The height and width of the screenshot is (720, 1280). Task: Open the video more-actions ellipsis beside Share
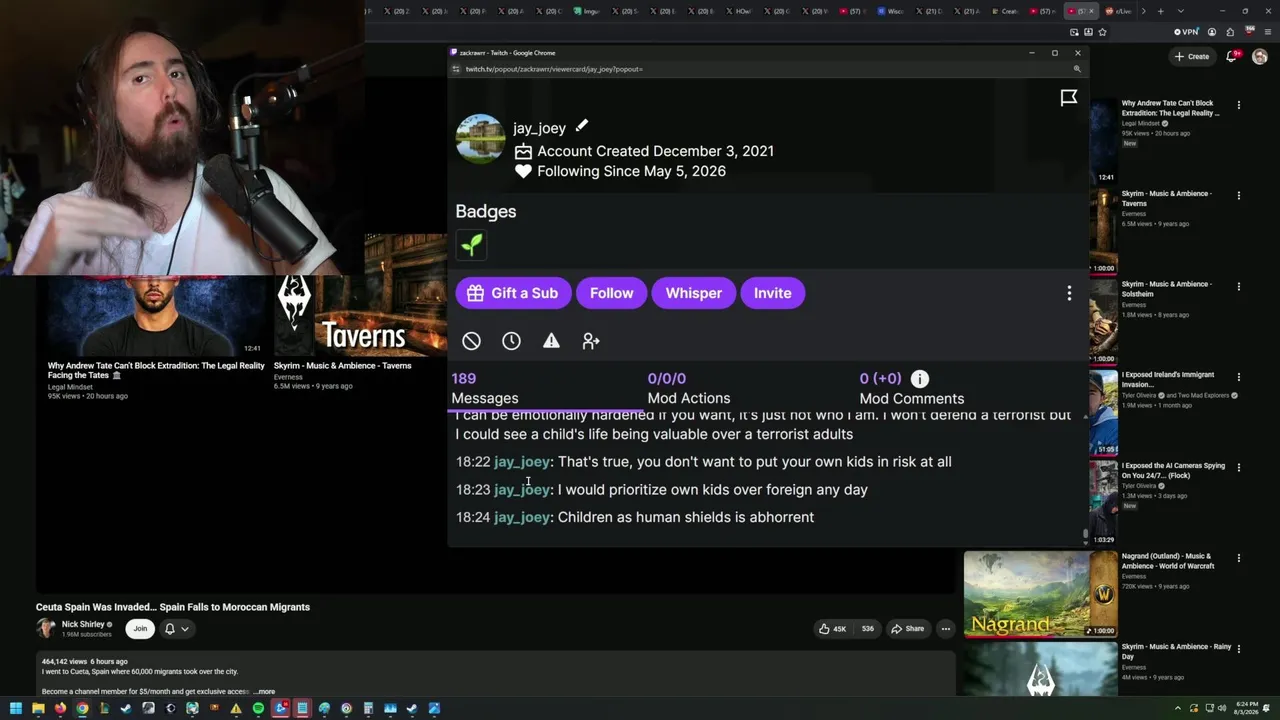(945, 629)
